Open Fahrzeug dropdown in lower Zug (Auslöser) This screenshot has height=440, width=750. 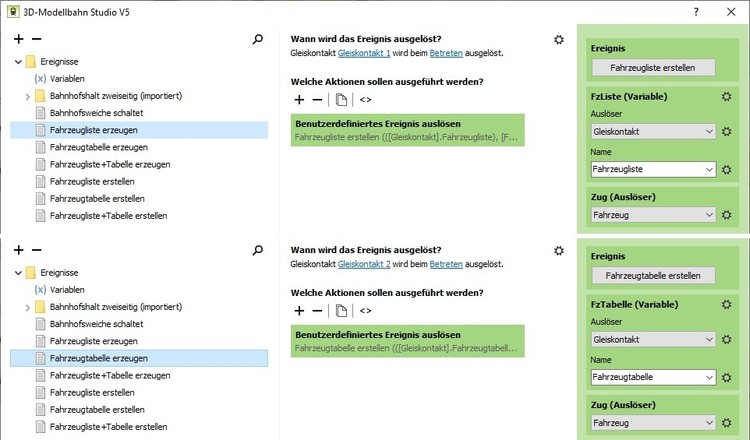pyautogui.click(x=709, y=423)
